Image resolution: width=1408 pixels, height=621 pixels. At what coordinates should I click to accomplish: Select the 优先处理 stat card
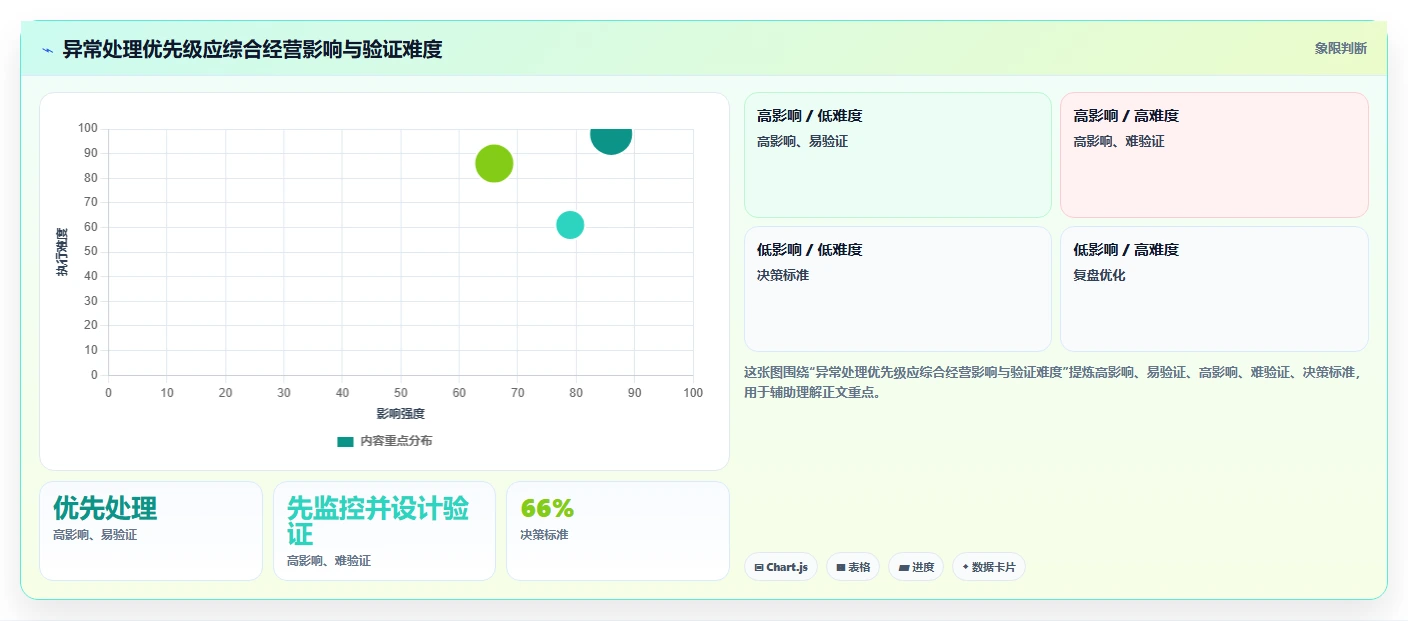151,531
